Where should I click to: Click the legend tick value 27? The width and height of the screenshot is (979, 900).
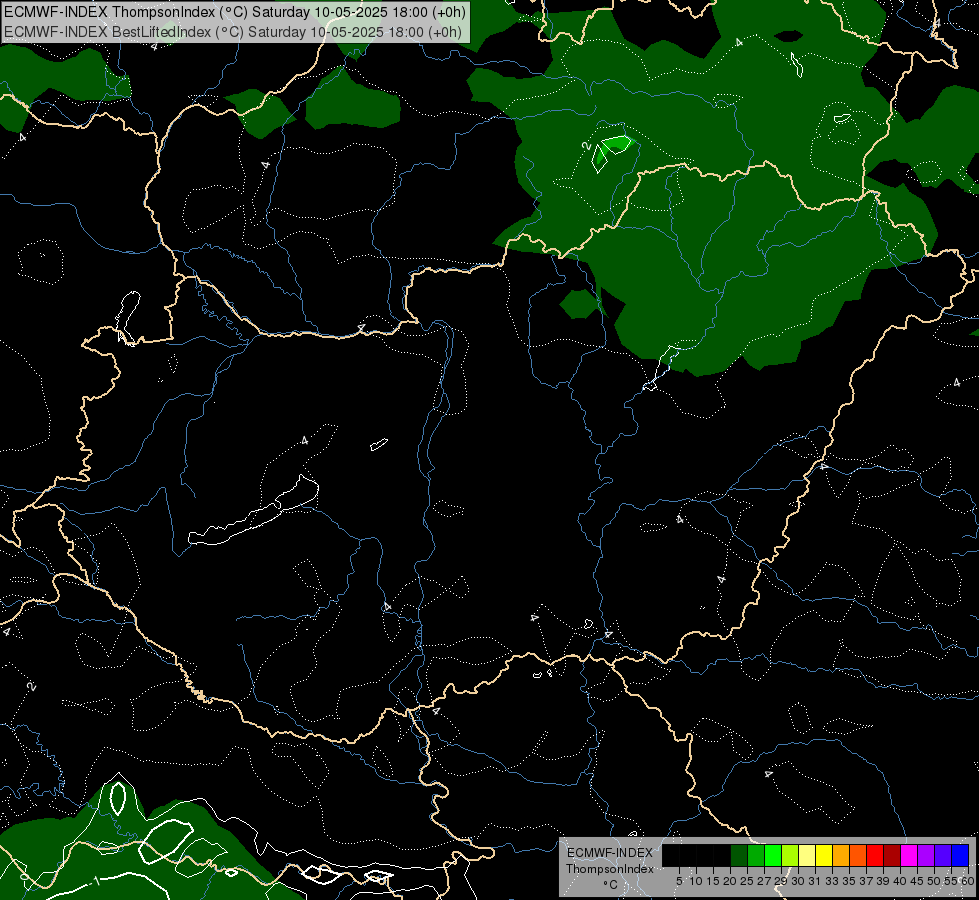coord(764,881)
